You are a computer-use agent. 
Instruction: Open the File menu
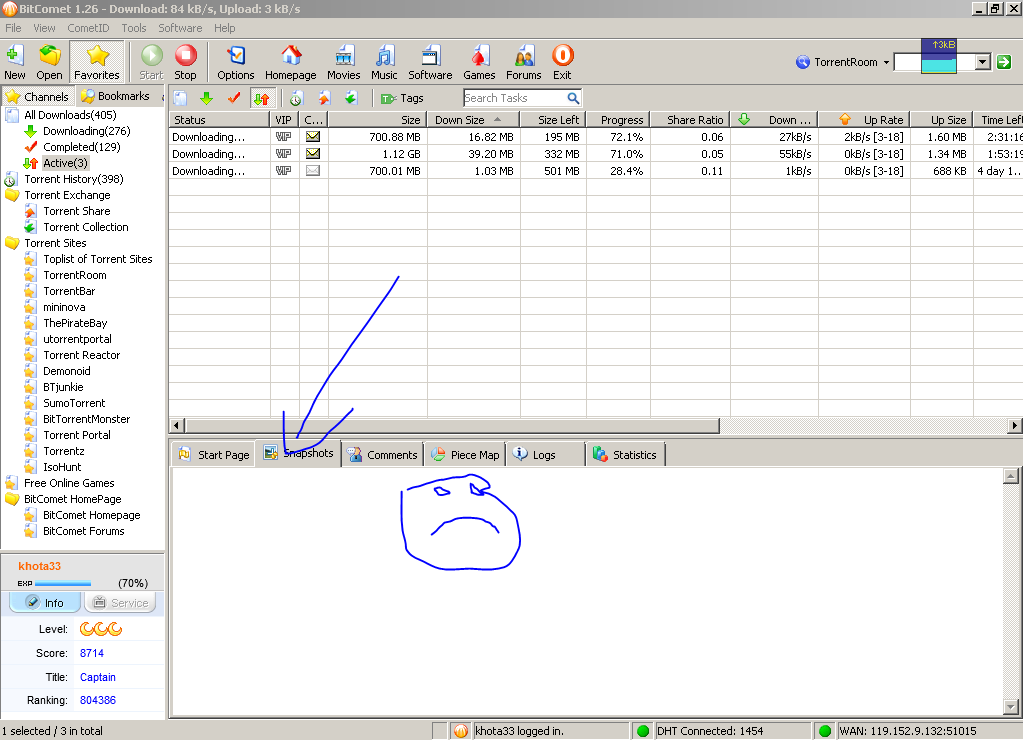pos(13,28)
